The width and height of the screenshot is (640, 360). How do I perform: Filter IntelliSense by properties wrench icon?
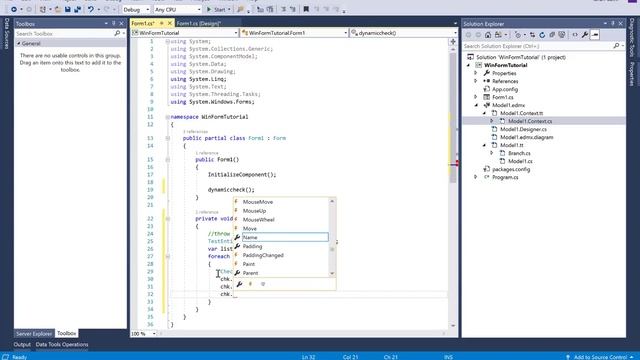[240, 284]
